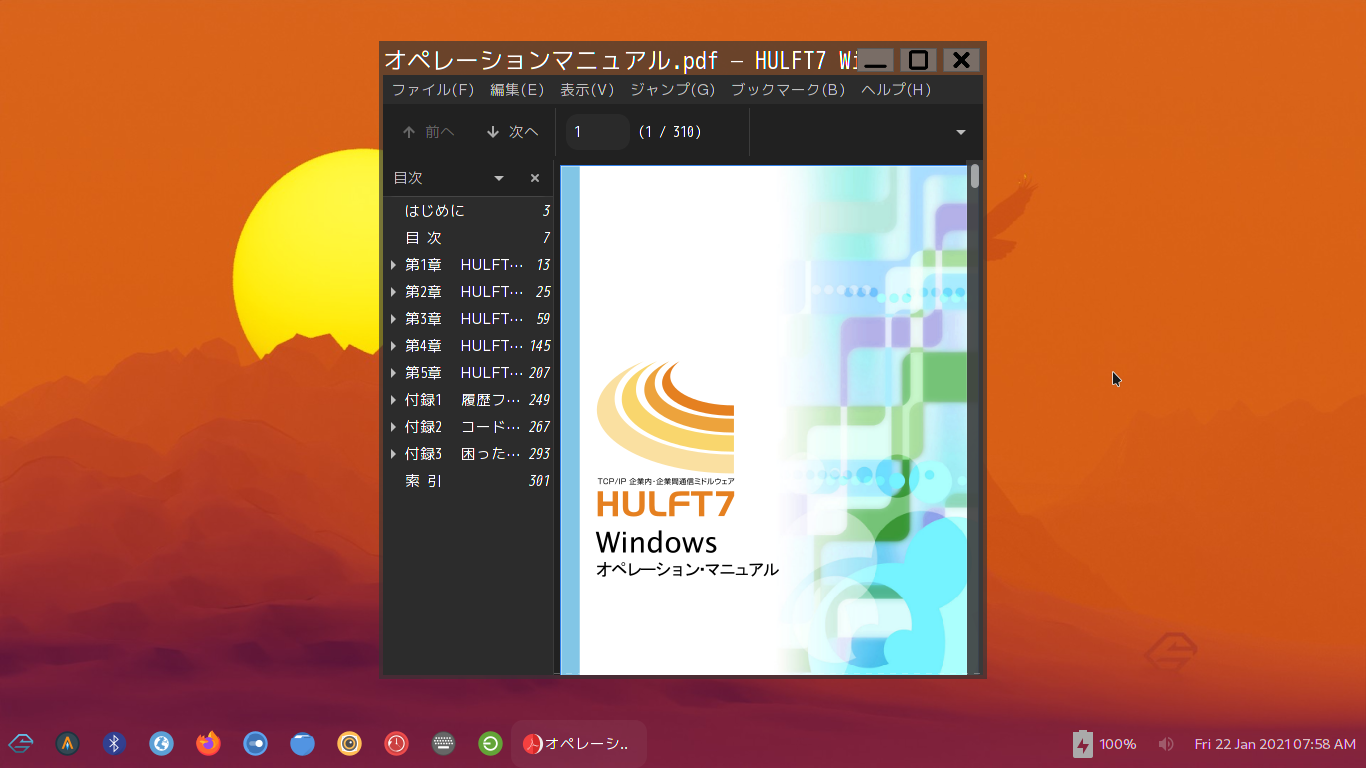The height and width of the screenshot is (768, 1366).
Task: Click the battery 100% indicator
Action: click(x=1104, y=744)
